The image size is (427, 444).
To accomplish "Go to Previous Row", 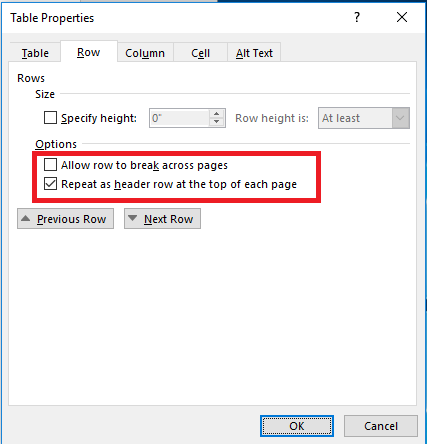I will tap(65, 219).
